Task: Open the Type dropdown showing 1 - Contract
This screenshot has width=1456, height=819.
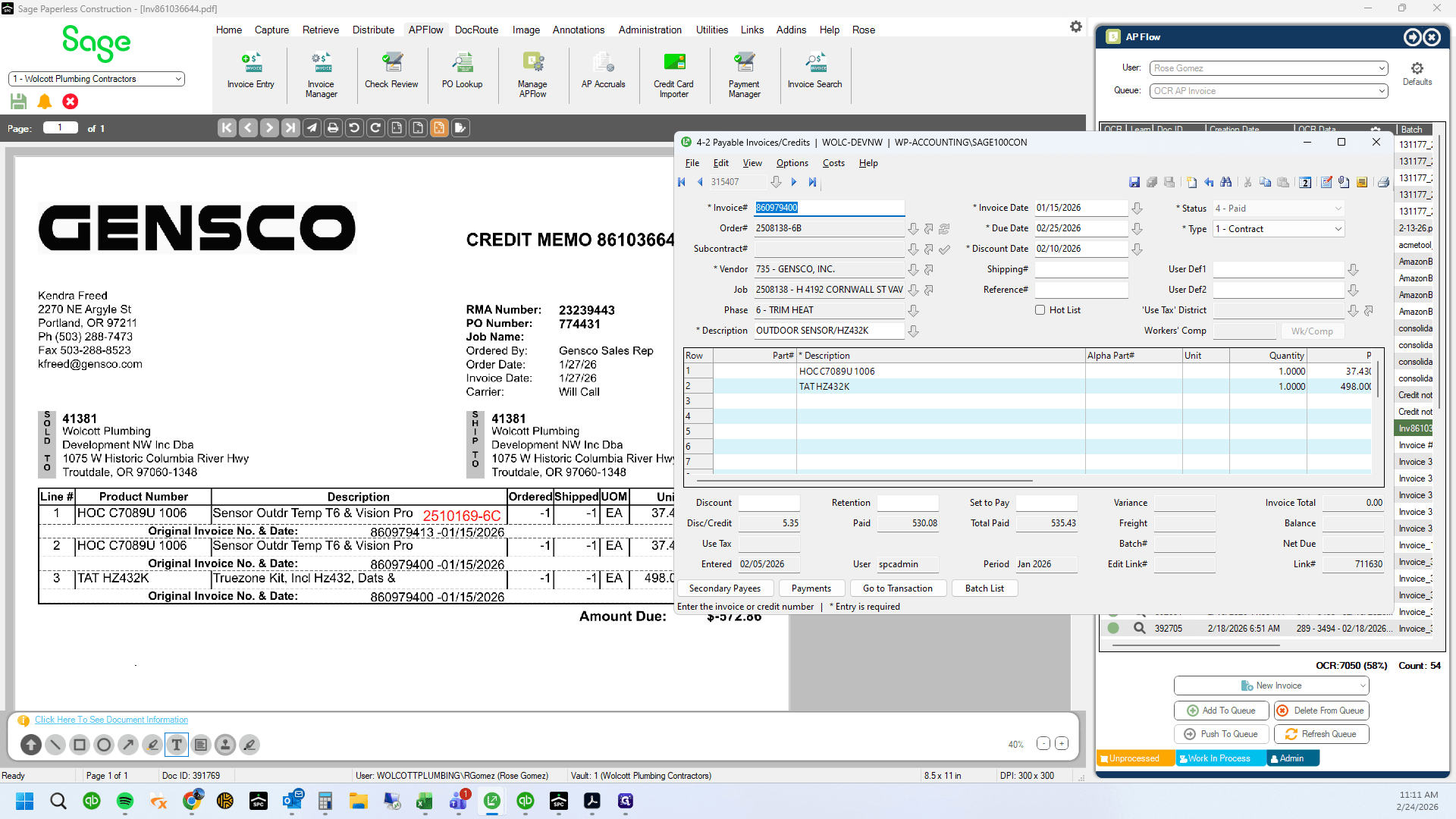Action: click(1279, 229)
